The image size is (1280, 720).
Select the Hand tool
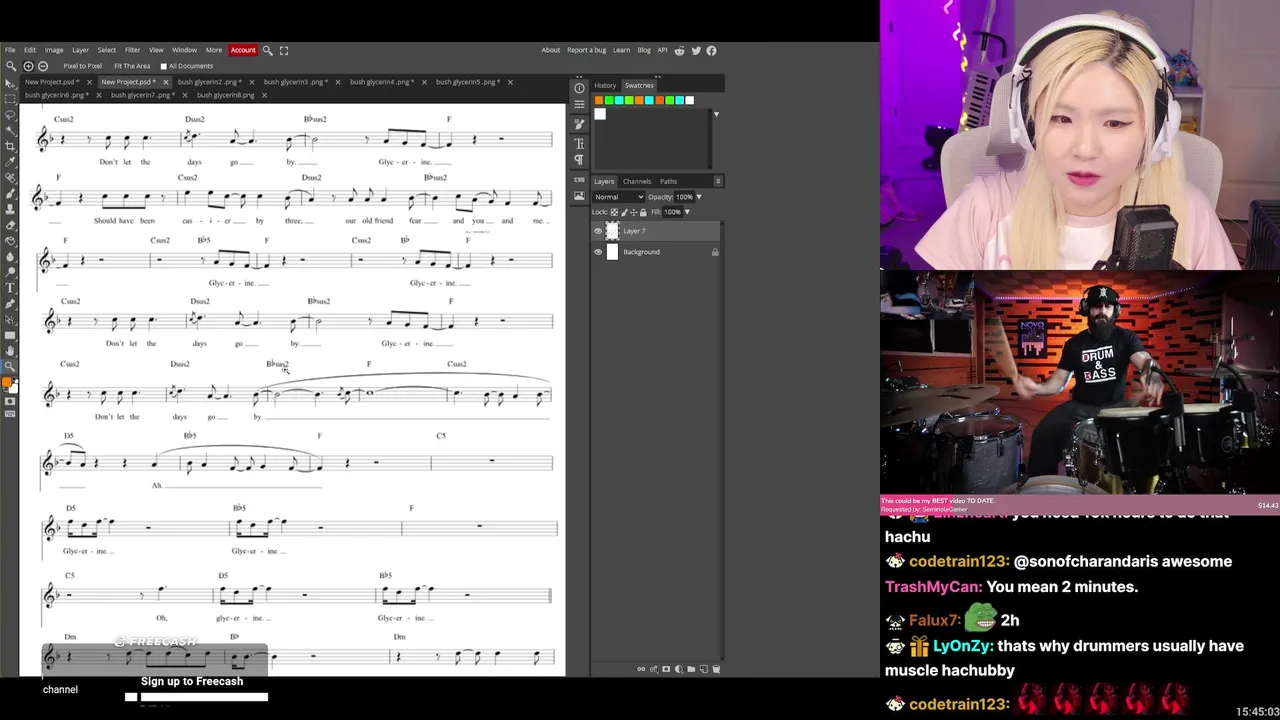(x=10, y=350)
